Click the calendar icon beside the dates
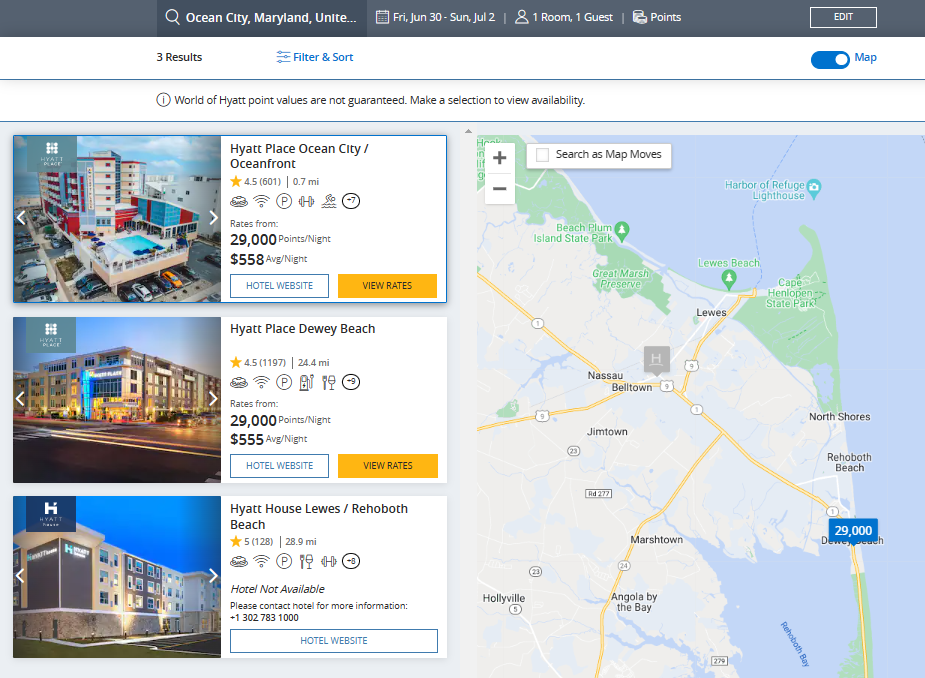Screen dimensions: 925x678 click(x=382, y=17)
